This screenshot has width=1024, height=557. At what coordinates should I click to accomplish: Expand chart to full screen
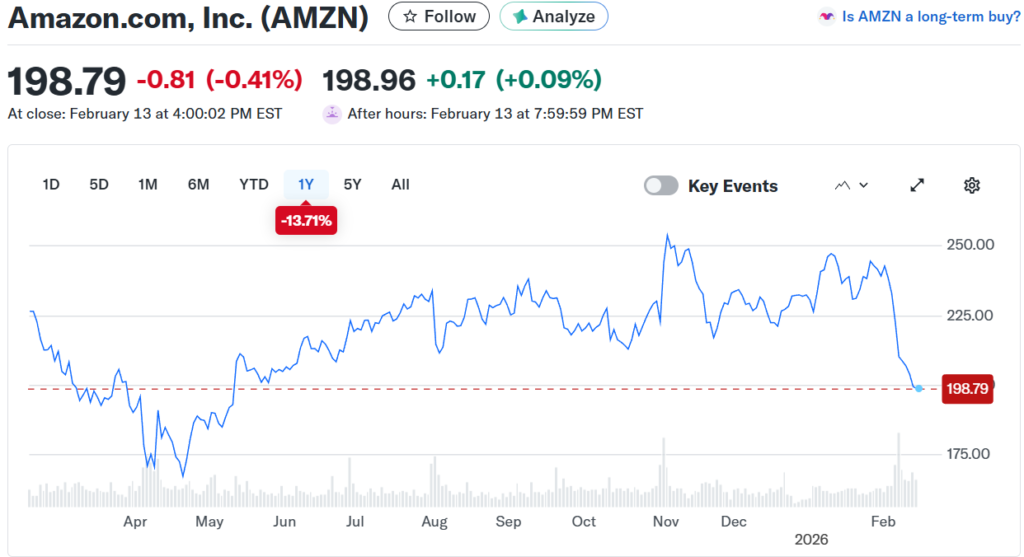[917, 185]
